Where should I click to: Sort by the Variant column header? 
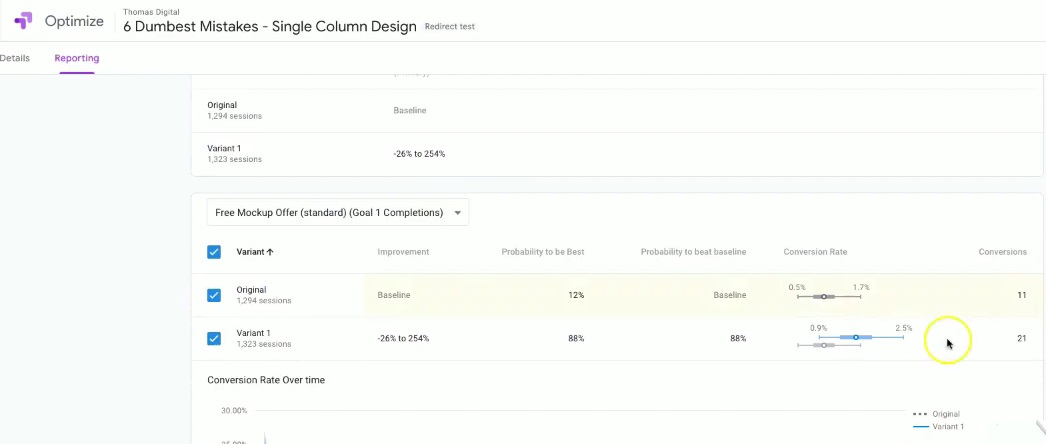255,252
